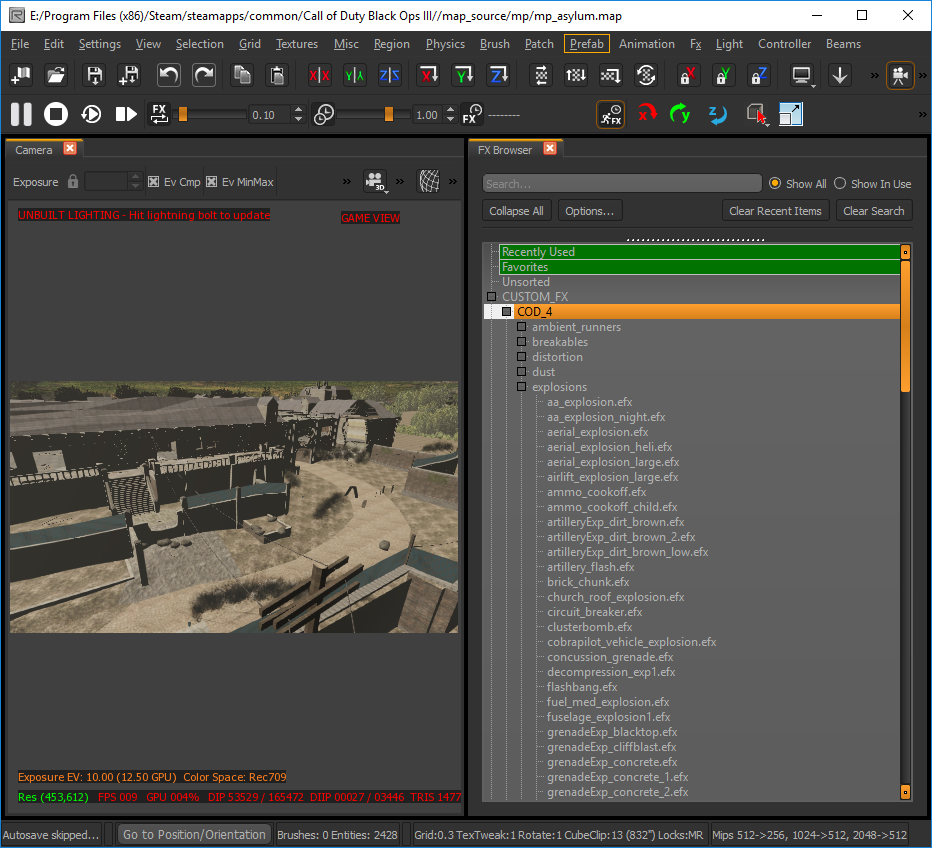Viewport: 932px width, 848px height.
Task: Click the time scale slider handle
Action: coord(389,114)
